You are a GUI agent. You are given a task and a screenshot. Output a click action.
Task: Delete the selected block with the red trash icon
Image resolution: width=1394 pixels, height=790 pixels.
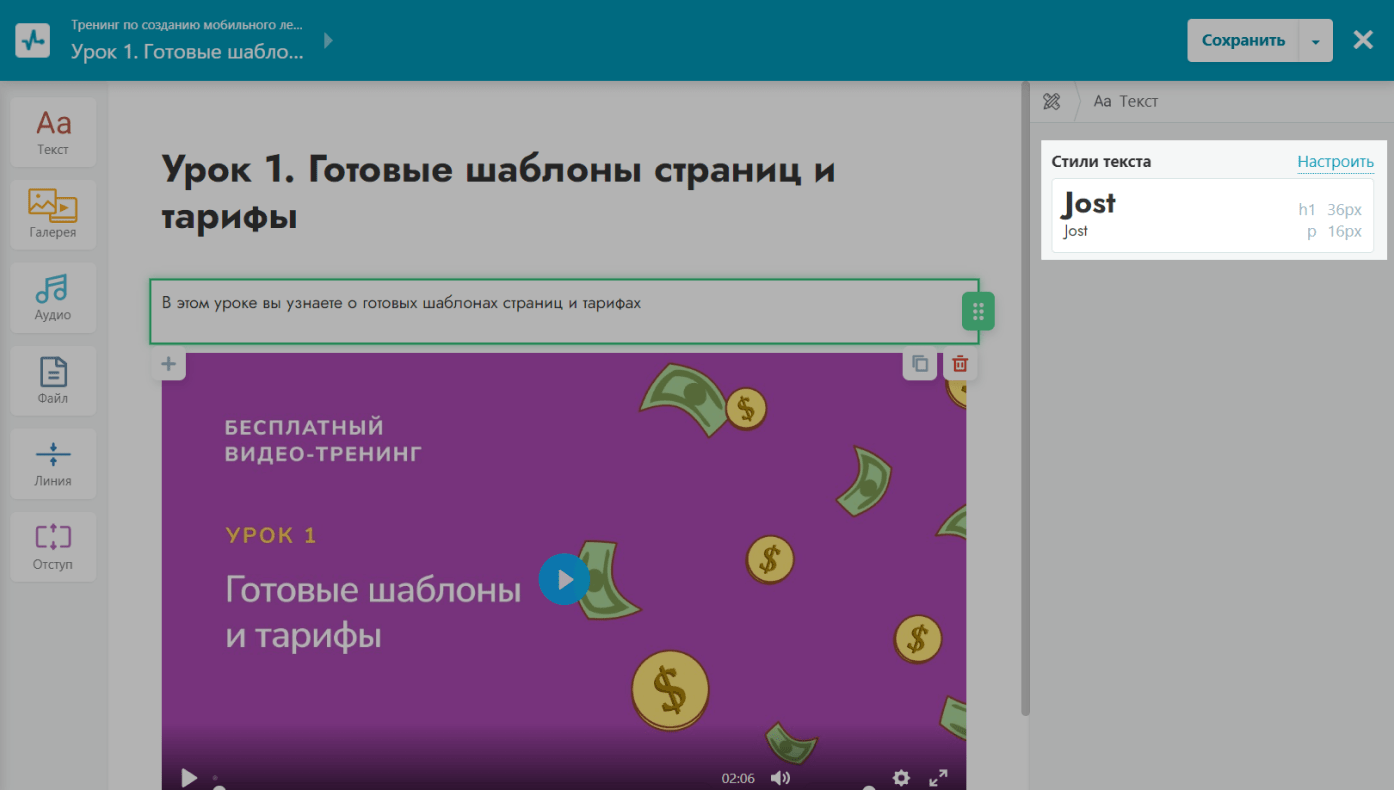coord(960,364)
